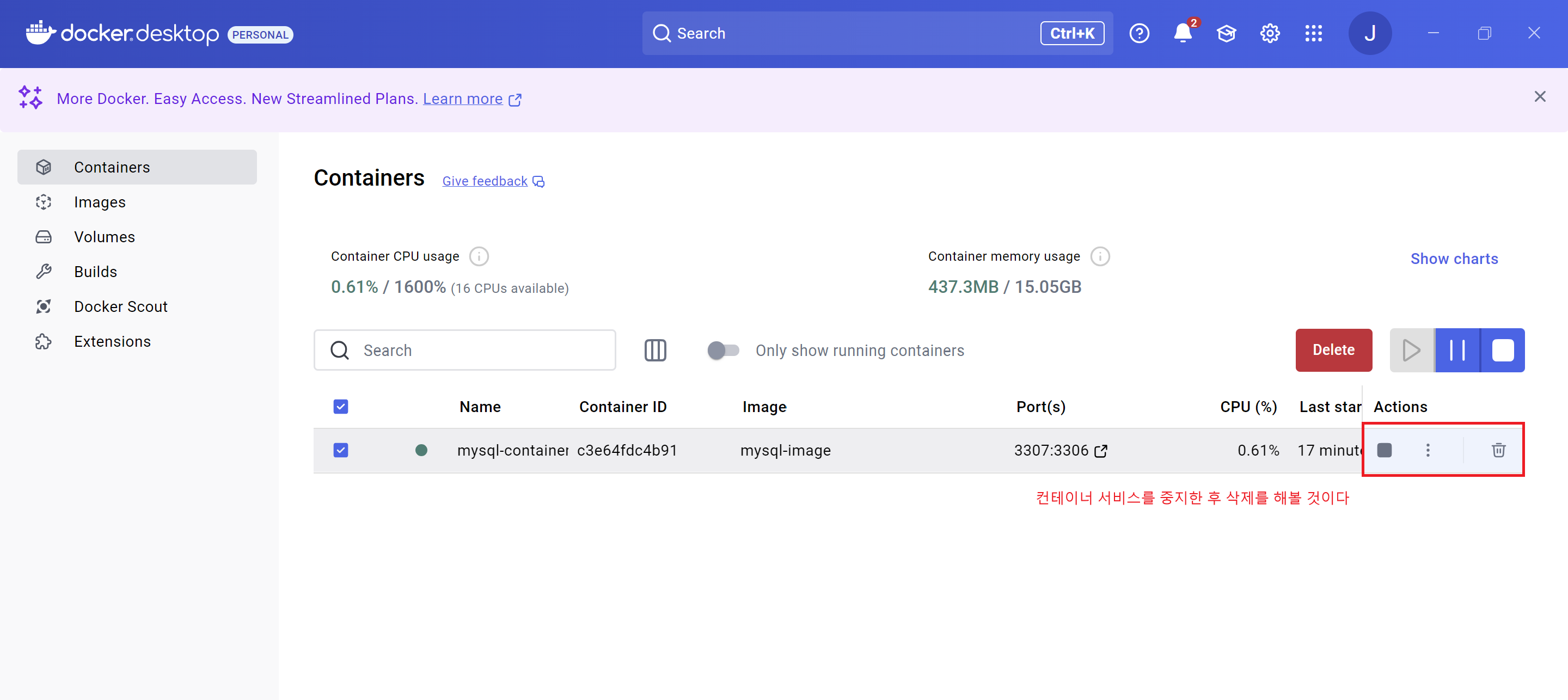Open the row's three-dot more actions menu
Screen dimensions: 1568x700
click(1428, 450)
